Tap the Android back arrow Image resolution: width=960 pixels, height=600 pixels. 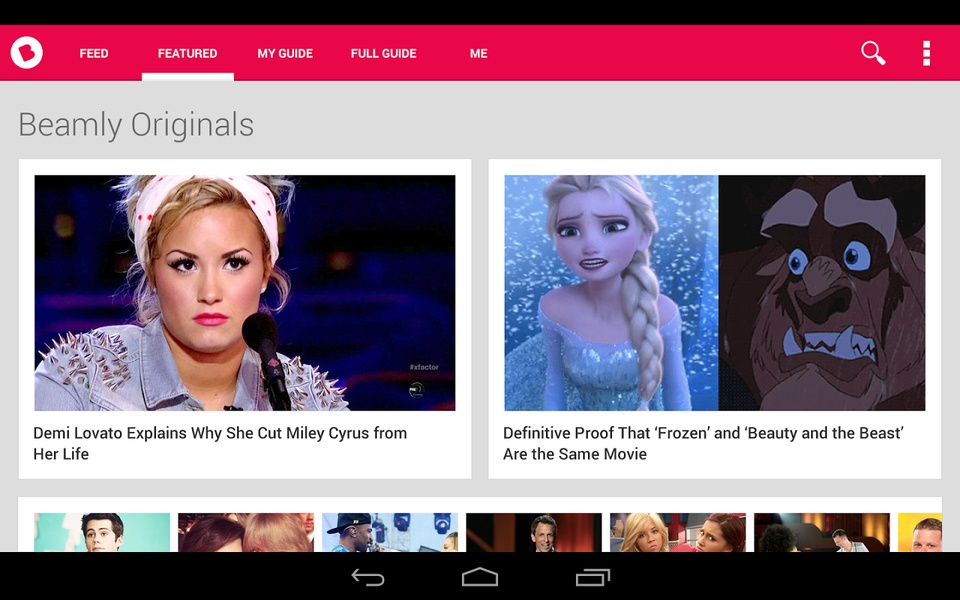pyautogui.click(x=367, y=577)
